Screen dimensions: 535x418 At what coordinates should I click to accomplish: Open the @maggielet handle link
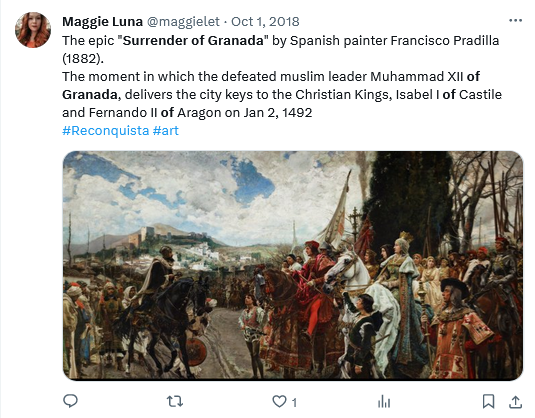[183, 21]
